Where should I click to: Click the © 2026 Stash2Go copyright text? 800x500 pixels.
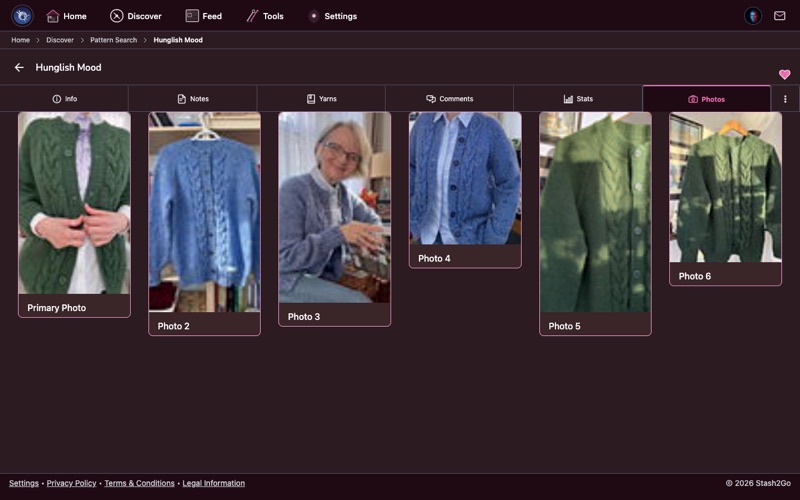click(x=758, y=483)
